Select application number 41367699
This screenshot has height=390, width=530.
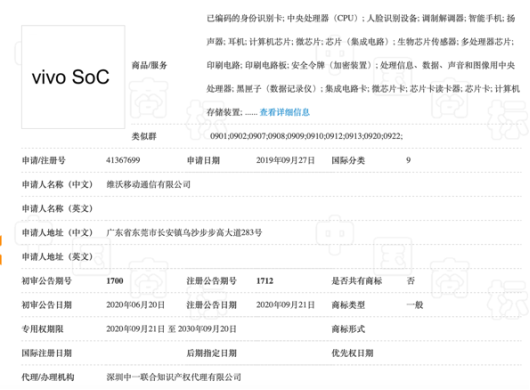[123, 160]
